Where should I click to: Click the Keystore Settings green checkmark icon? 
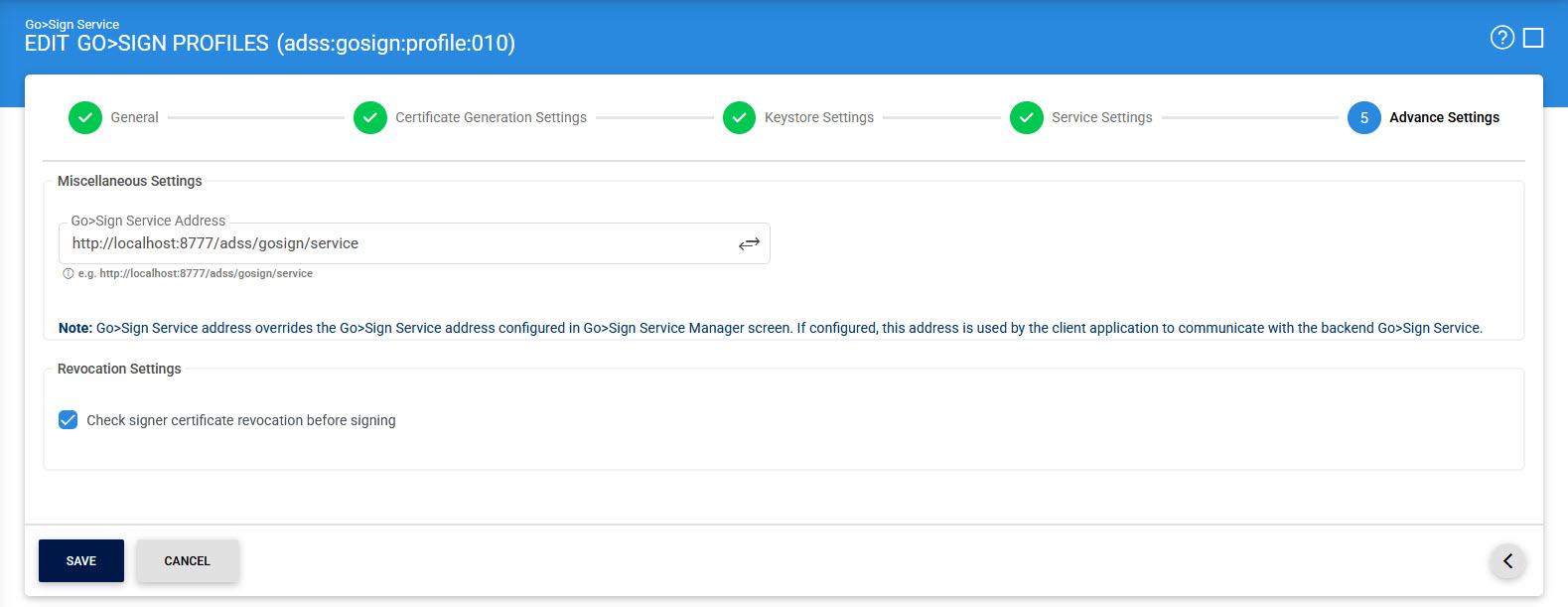(739, 117)
